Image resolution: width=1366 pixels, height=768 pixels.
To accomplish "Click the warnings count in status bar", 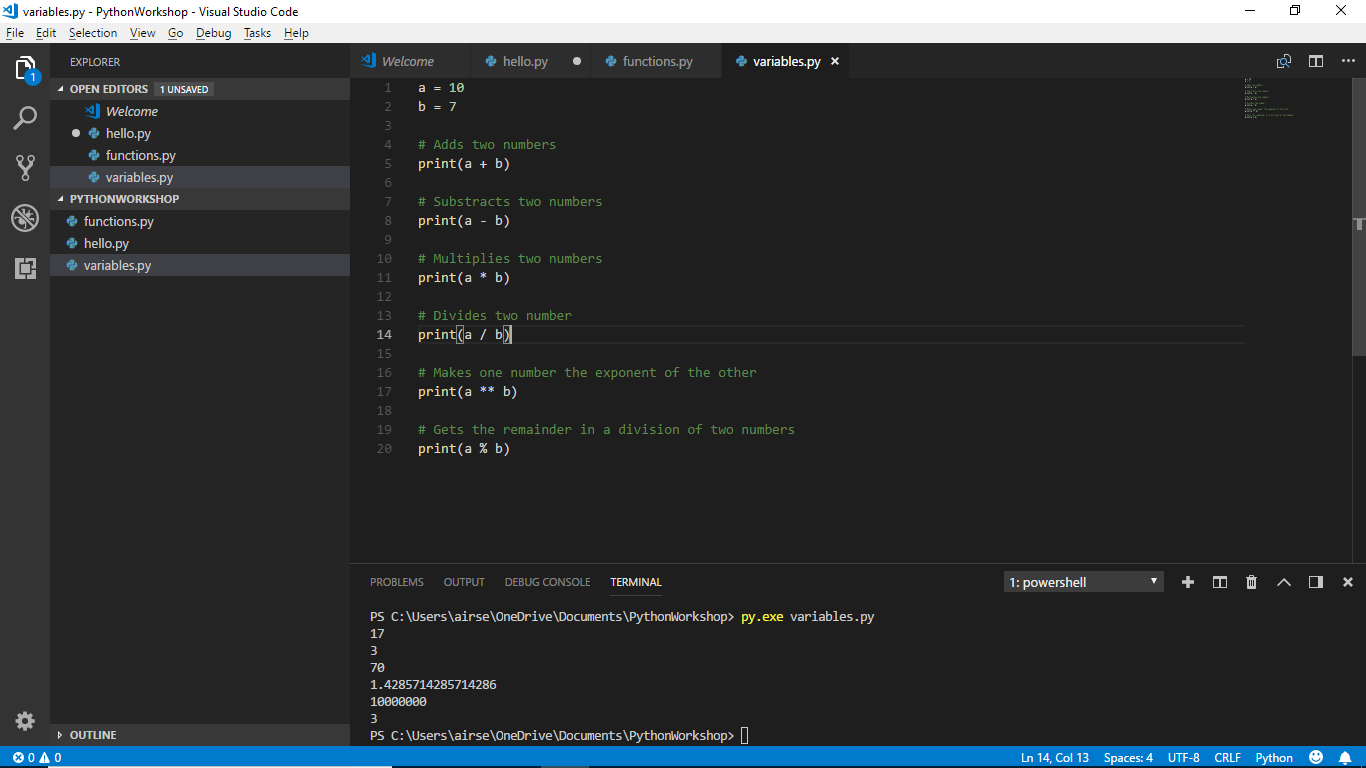I will (51, 758).
